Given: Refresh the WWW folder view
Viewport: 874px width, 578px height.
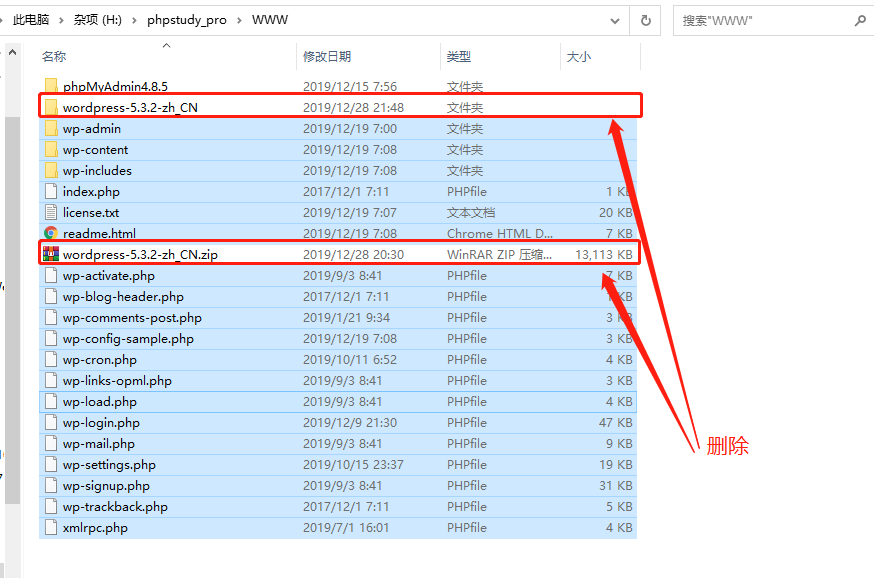Looking at the screenshot, I should (x=645, y=21).
